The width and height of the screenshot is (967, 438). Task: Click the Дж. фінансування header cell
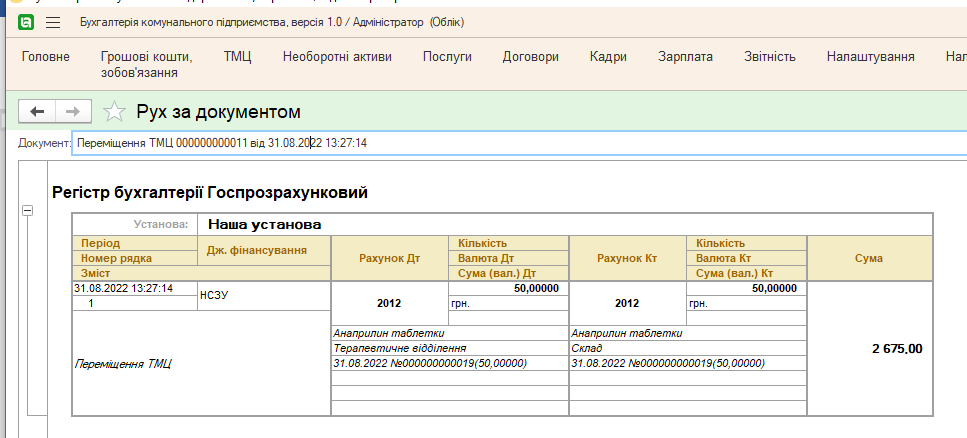tap(264, 250)
